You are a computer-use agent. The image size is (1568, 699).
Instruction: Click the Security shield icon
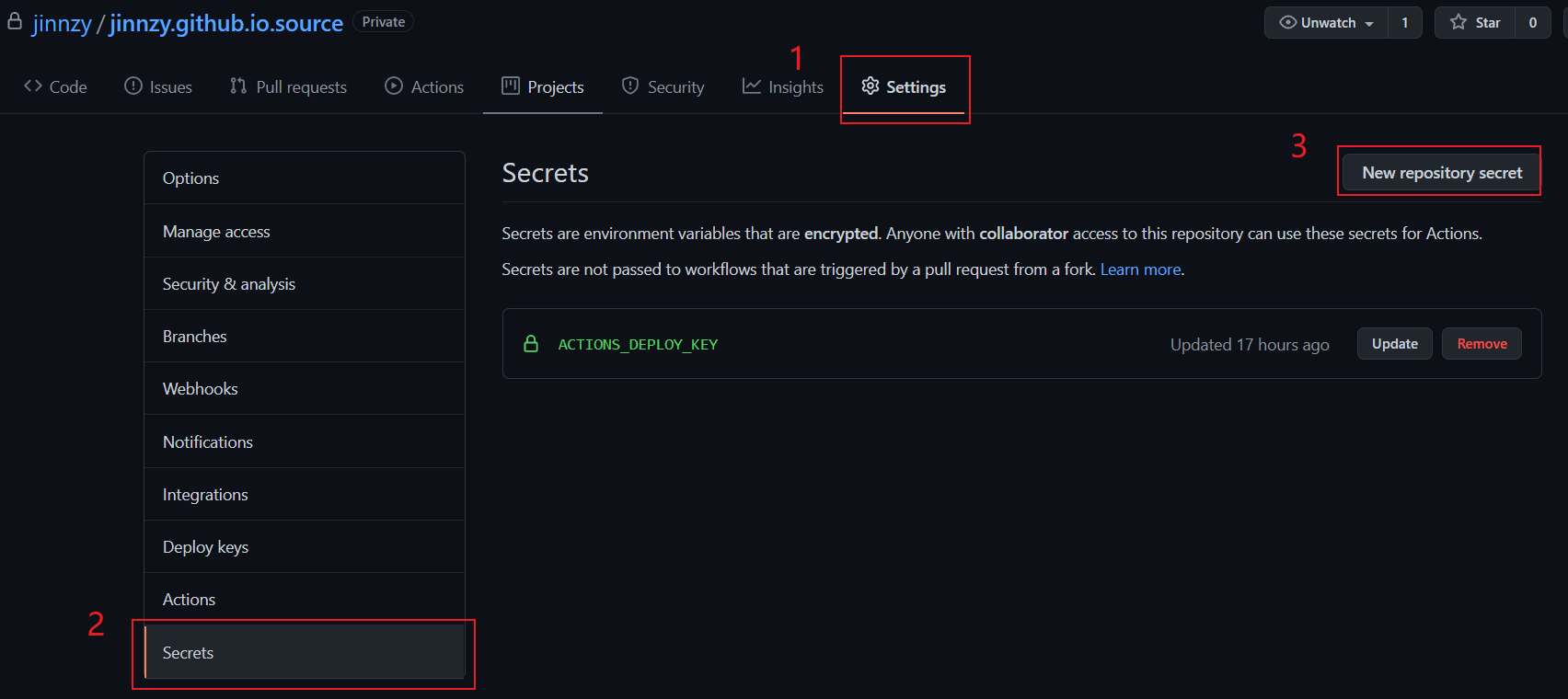[630, 86]
